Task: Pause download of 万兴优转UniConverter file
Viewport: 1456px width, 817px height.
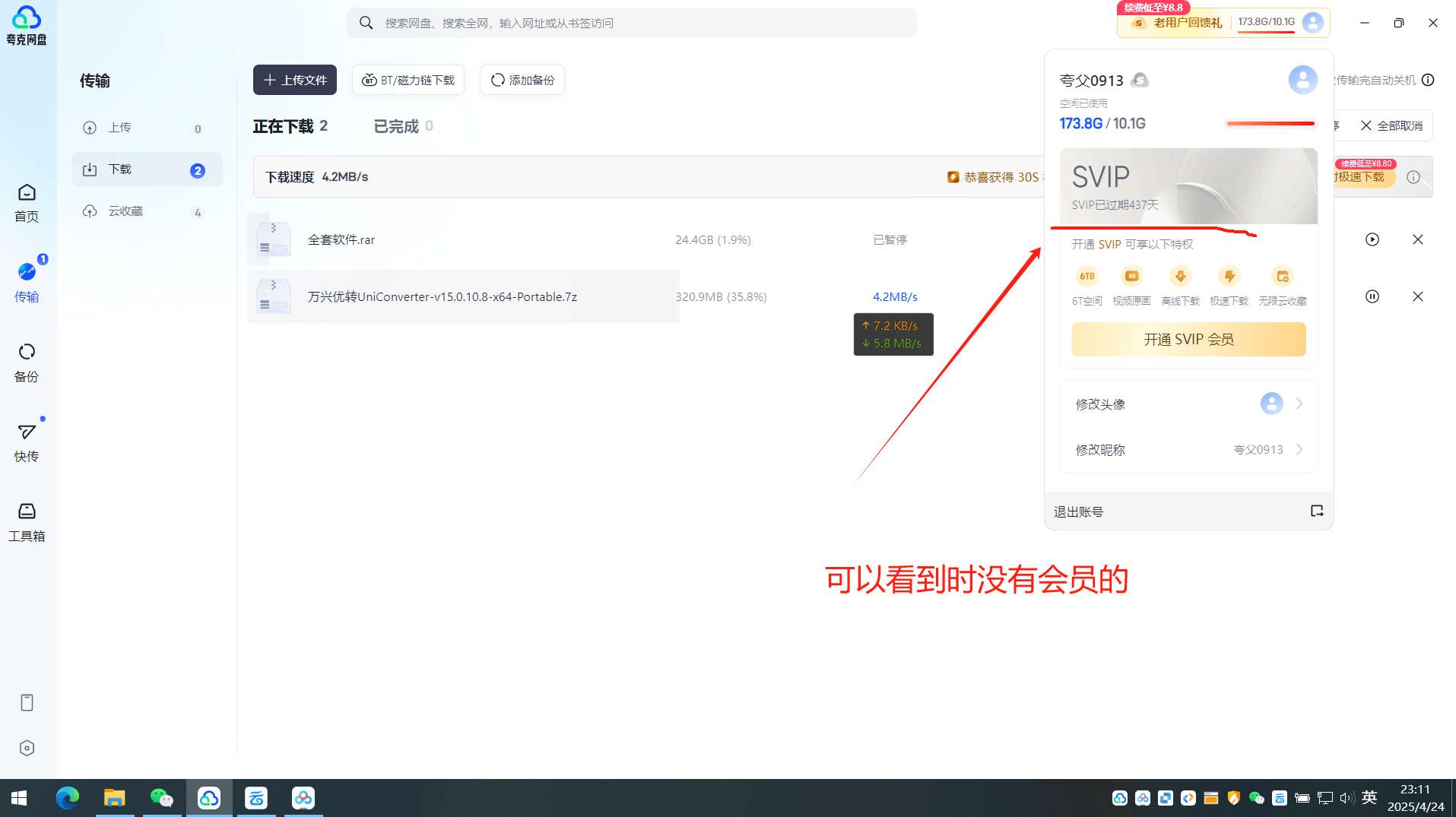Action: tap(1372, 296)
